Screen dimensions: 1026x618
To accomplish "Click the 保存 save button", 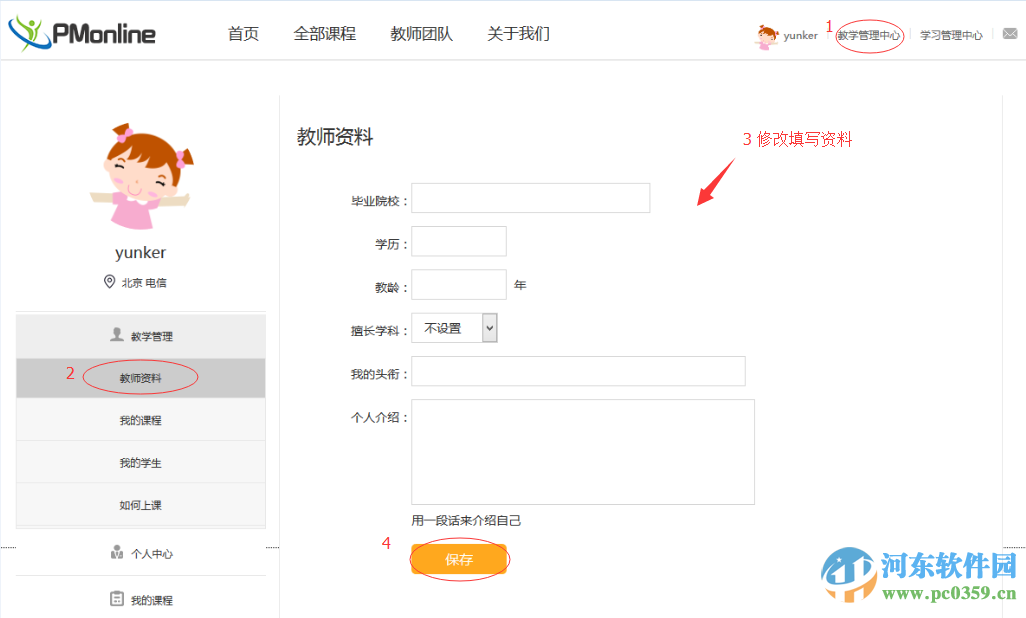I will pyautogui.click(x=459, y=560).
